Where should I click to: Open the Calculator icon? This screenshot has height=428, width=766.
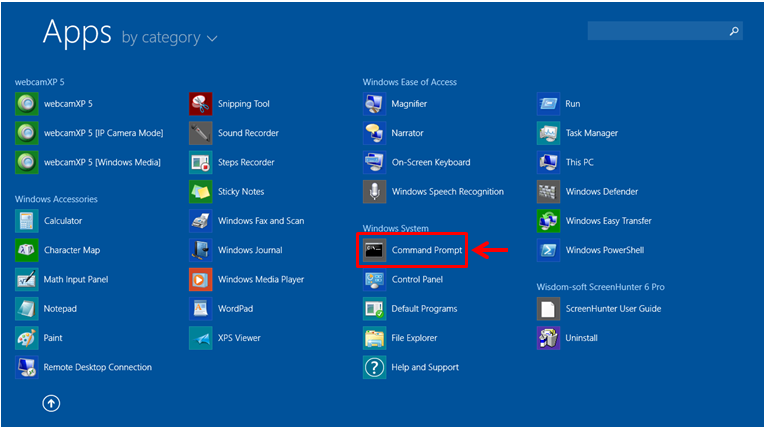coord(27,221)
